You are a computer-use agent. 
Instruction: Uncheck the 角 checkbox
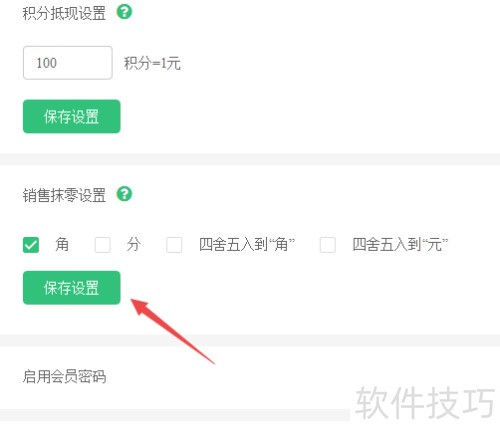point(31,245)
